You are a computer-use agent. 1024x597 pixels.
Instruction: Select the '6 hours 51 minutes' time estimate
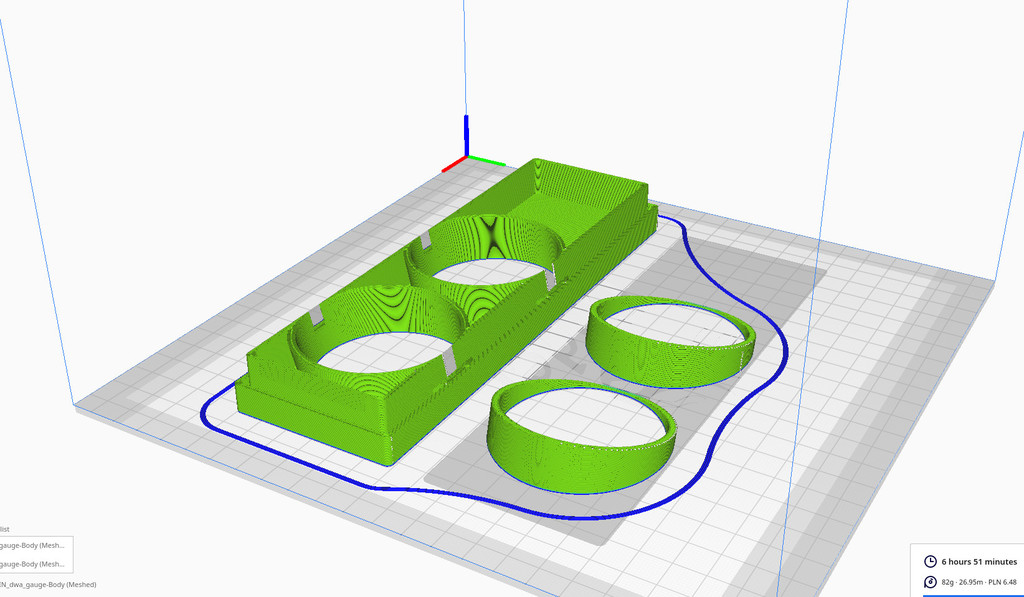point(979,562)
